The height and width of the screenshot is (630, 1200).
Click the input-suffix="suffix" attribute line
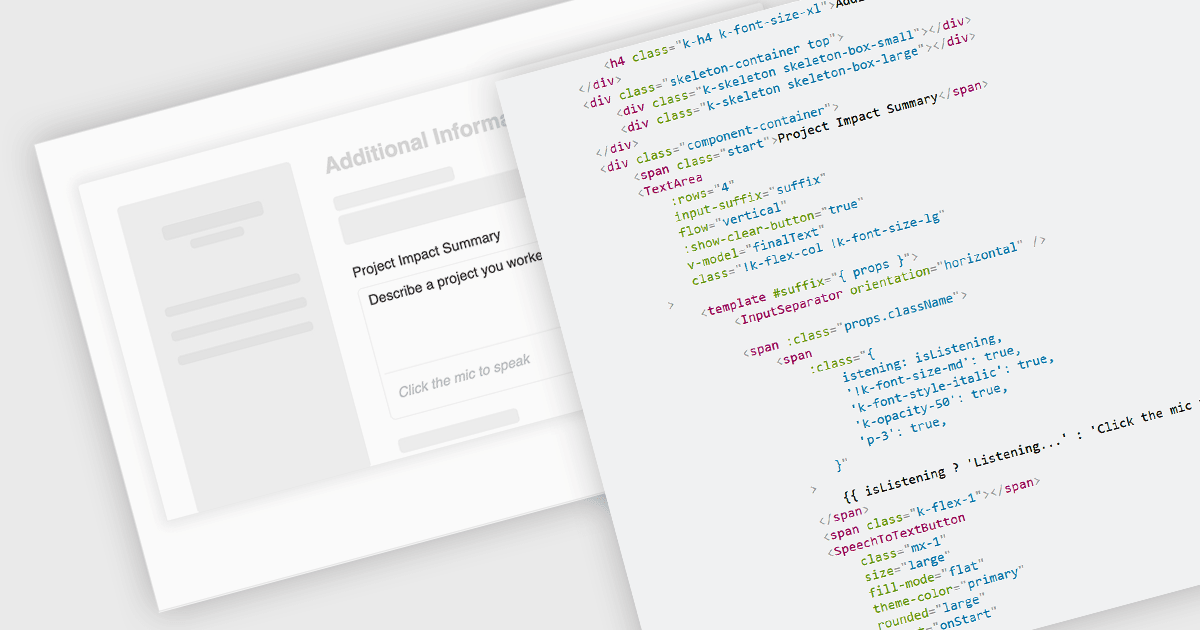click(750, 198)
